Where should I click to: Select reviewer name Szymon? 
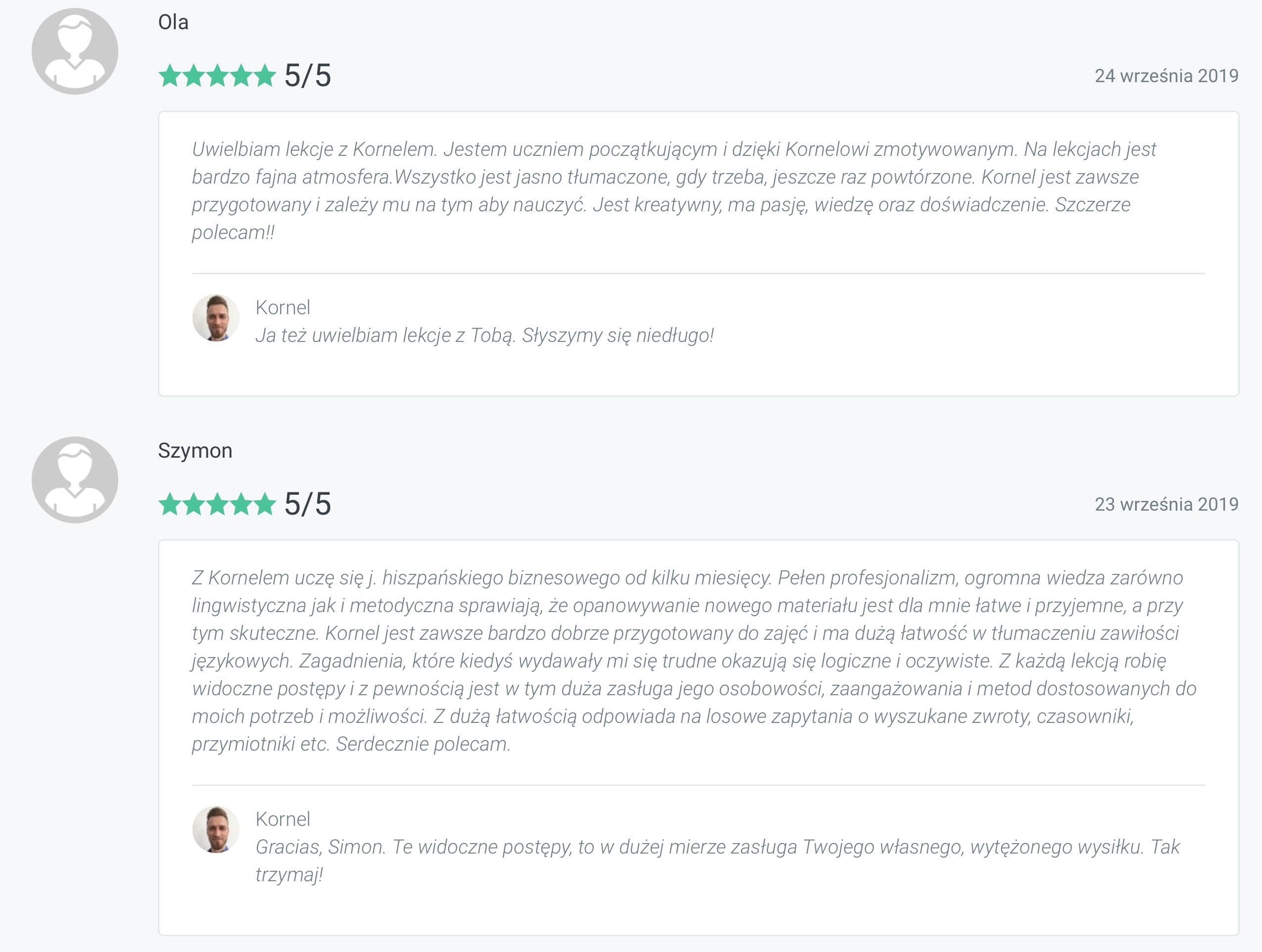(195, 451)
